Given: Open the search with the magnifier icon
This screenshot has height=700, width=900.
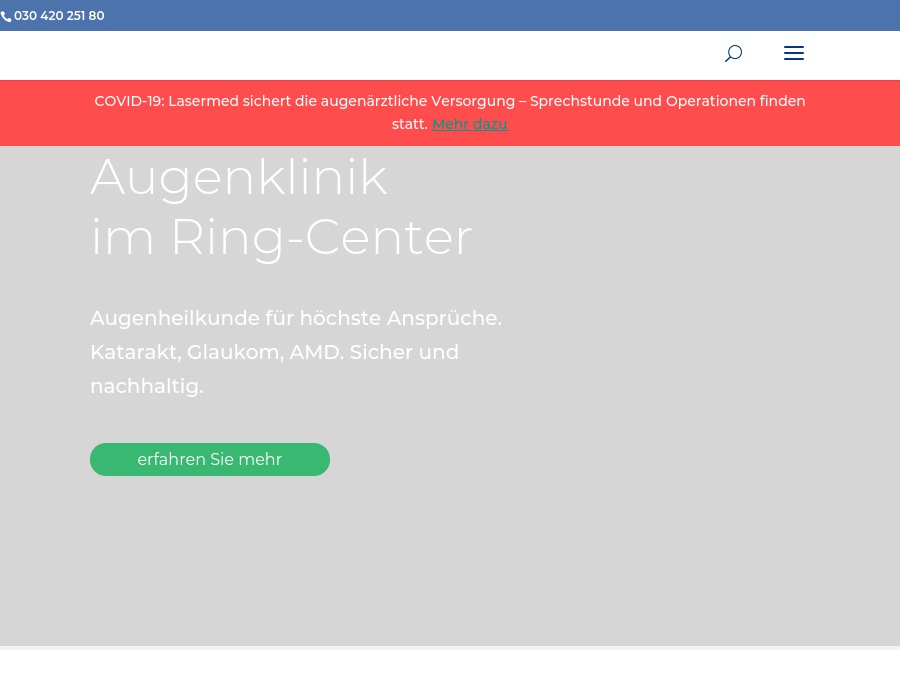Looking at the screenshot, I should tap(733, 53).
